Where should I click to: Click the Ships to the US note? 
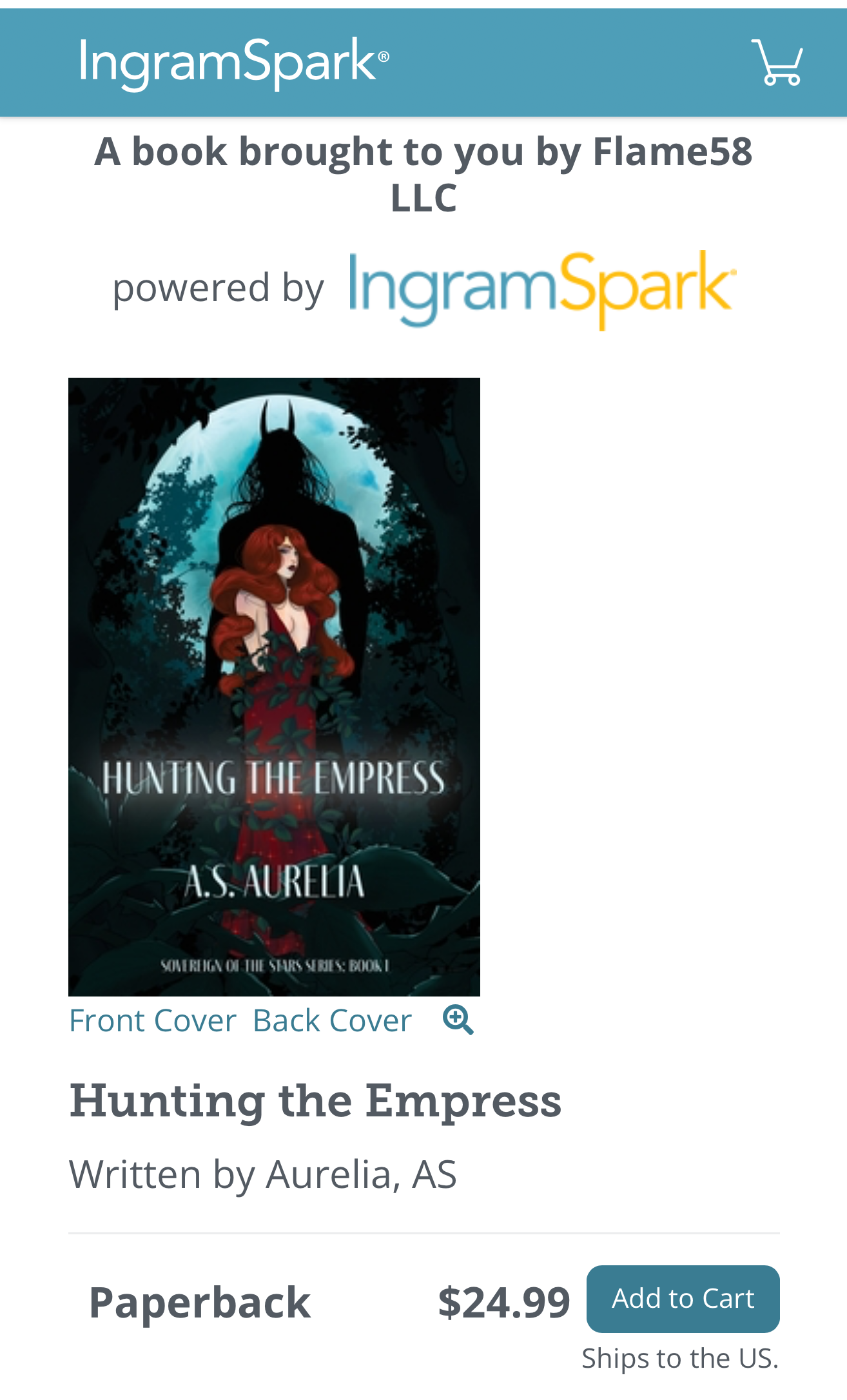point(680,1358)
